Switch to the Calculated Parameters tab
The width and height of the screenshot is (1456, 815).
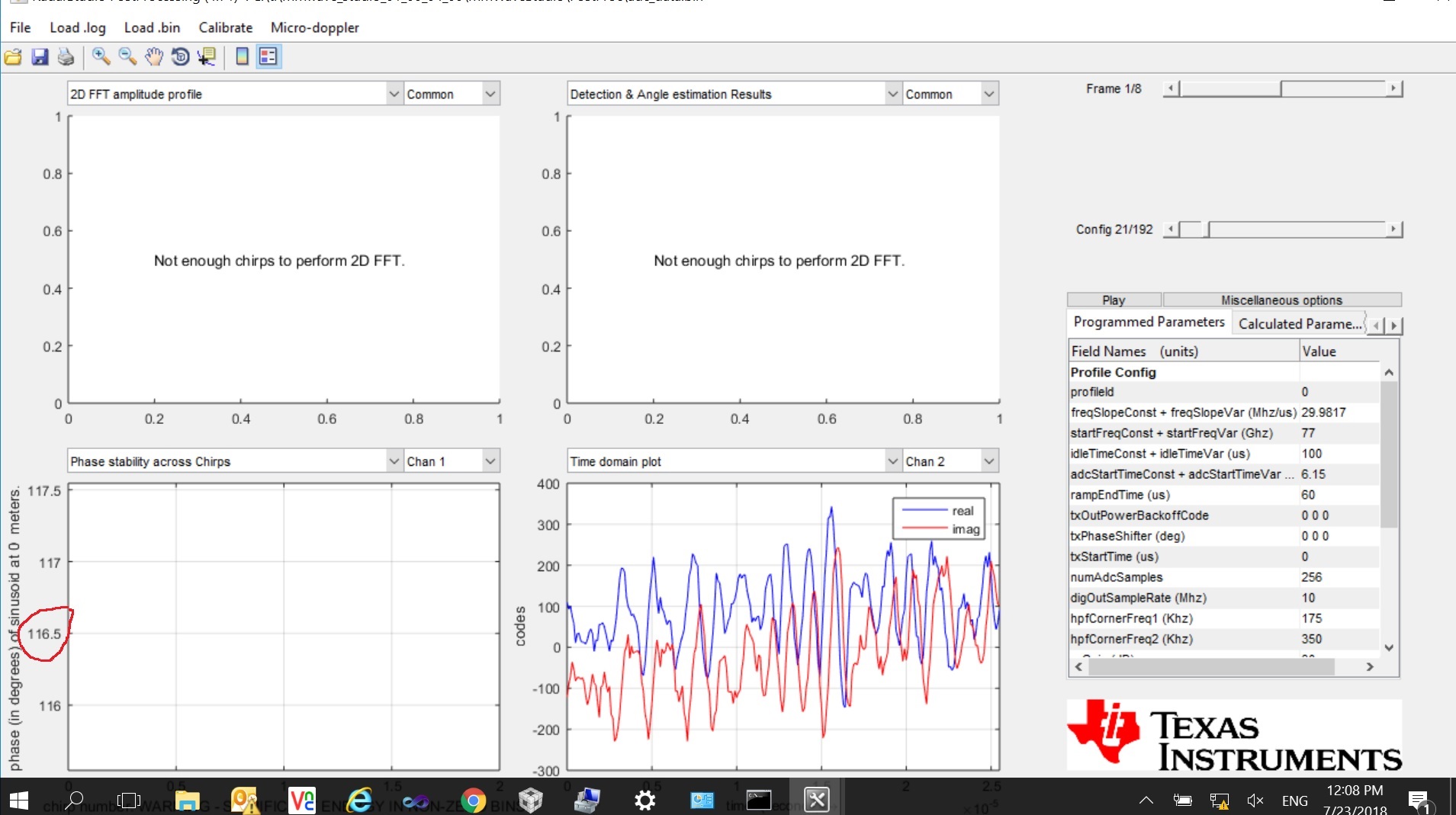click(x=1300, y=324)
